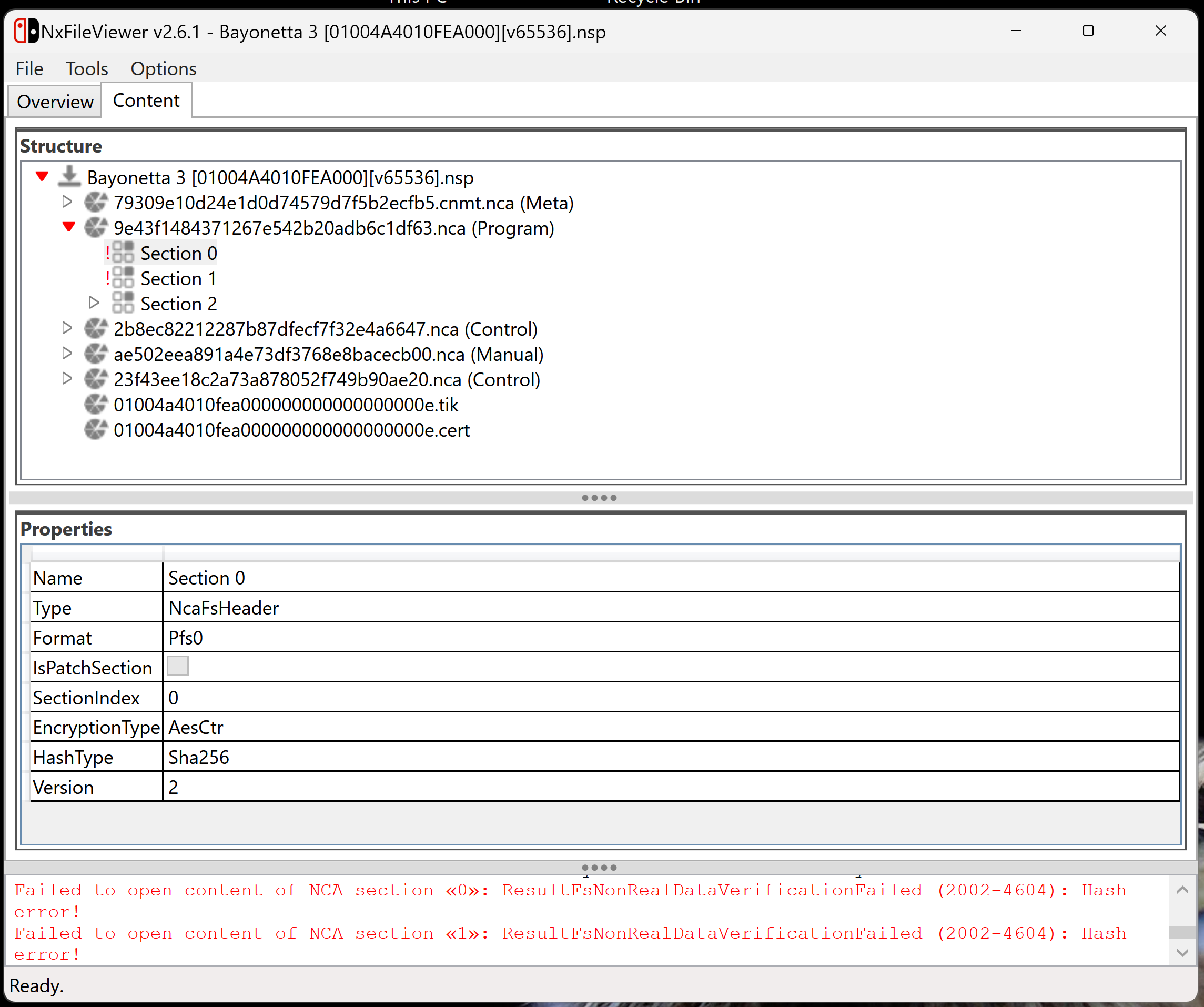Select Section 1 in the tree
1204x1007 pixels.
tap(179, 279)
